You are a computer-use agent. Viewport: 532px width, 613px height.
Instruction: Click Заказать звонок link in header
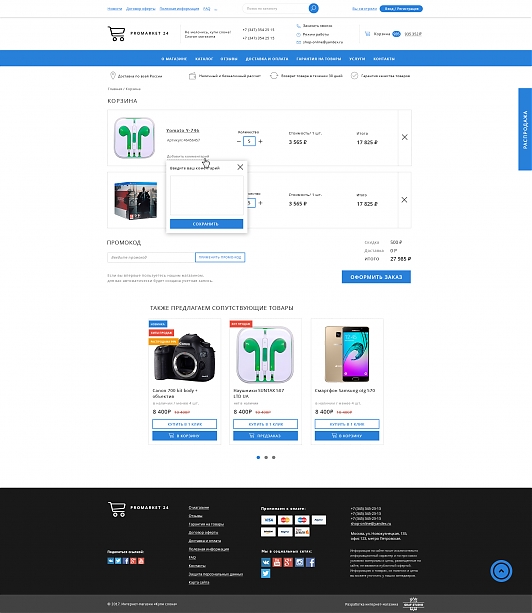317,26
